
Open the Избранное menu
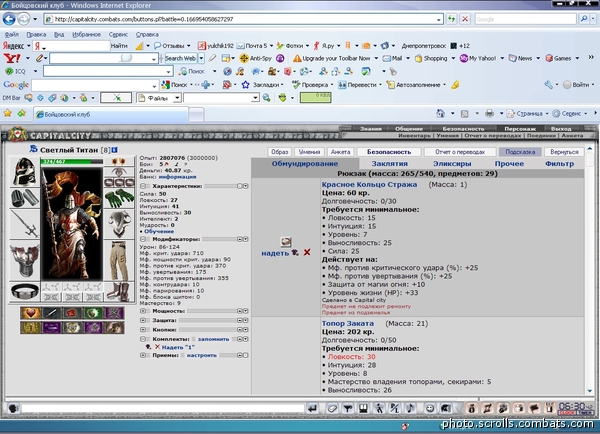pos(86,35)
